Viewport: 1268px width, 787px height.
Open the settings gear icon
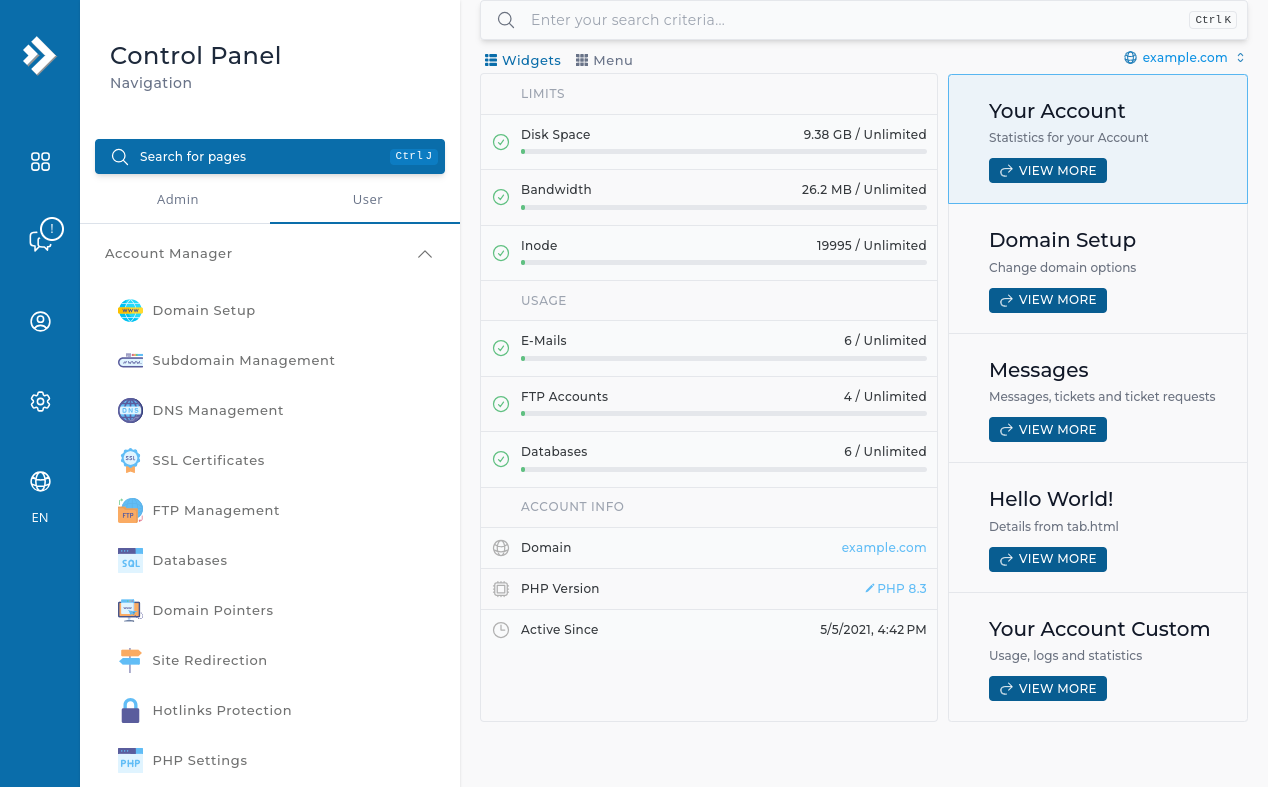[x=40, y=402]
